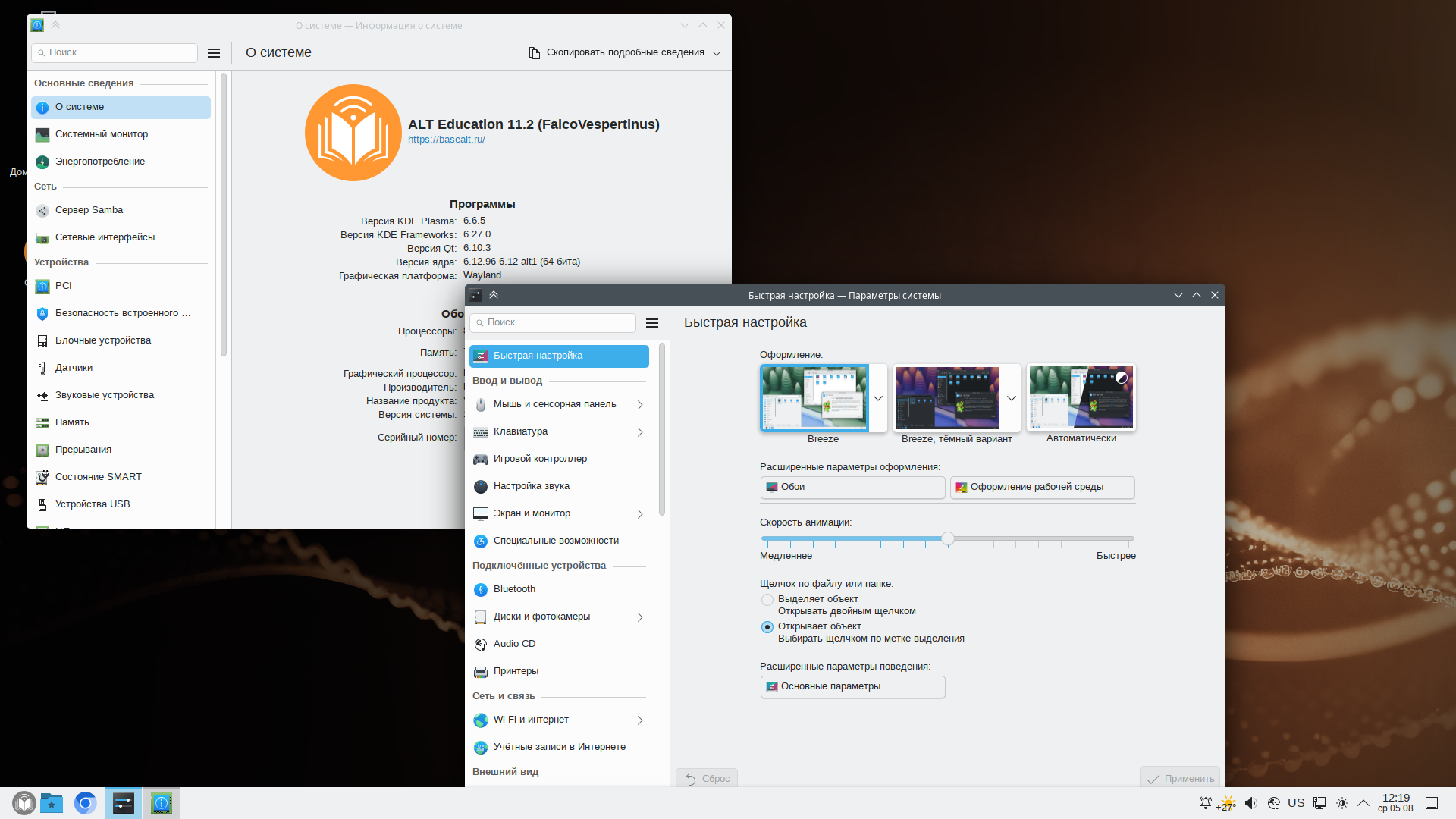Open Прерывания in Info Center sidebar

click(121, 450)
